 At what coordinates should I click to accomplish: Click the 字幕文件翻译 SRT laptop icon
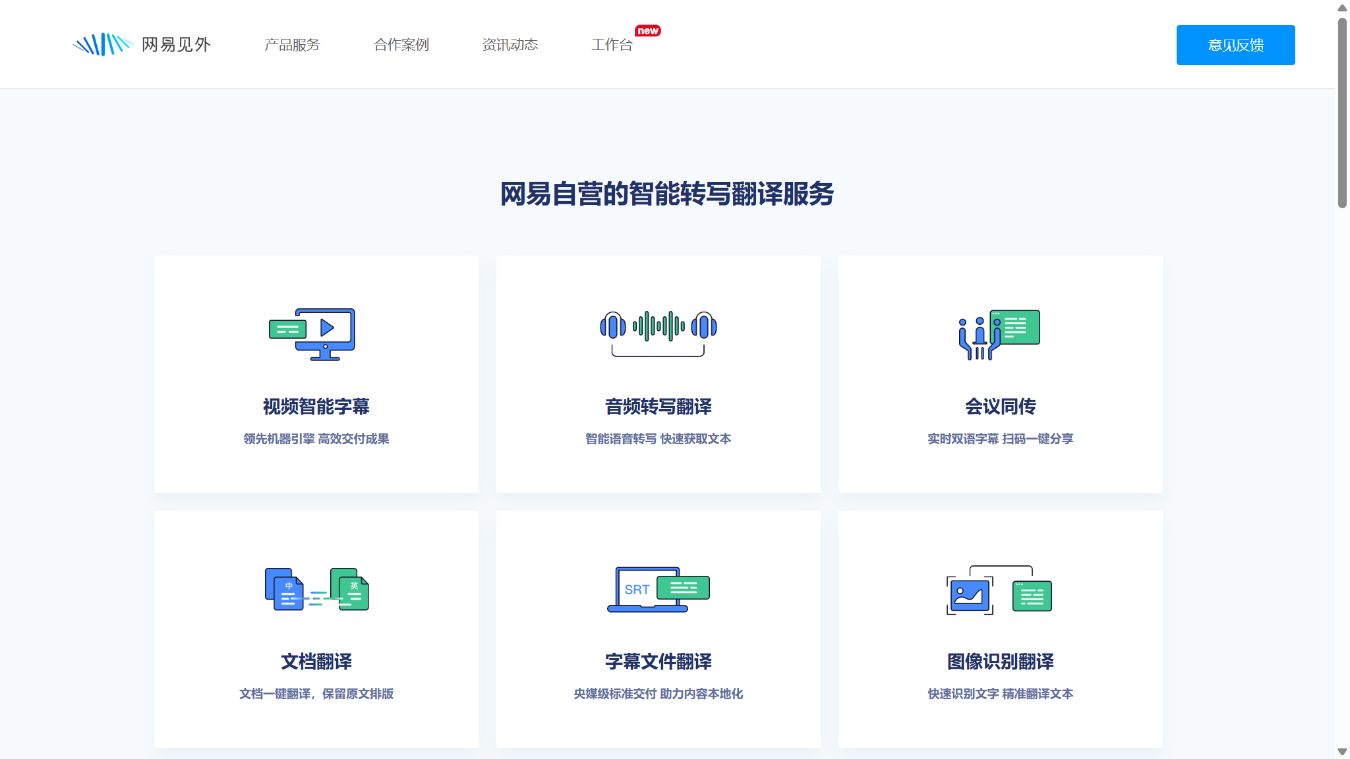point(658,589)
